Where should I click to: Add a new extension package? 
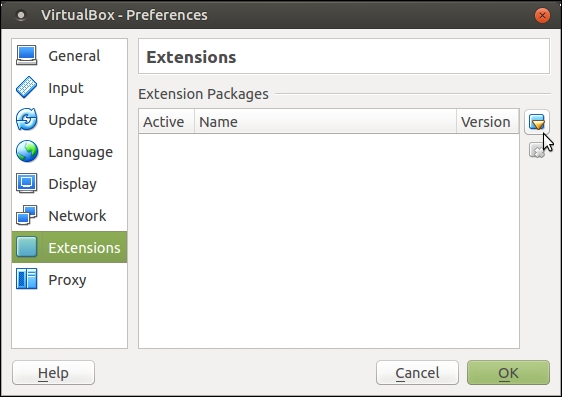tap(537, 122)
